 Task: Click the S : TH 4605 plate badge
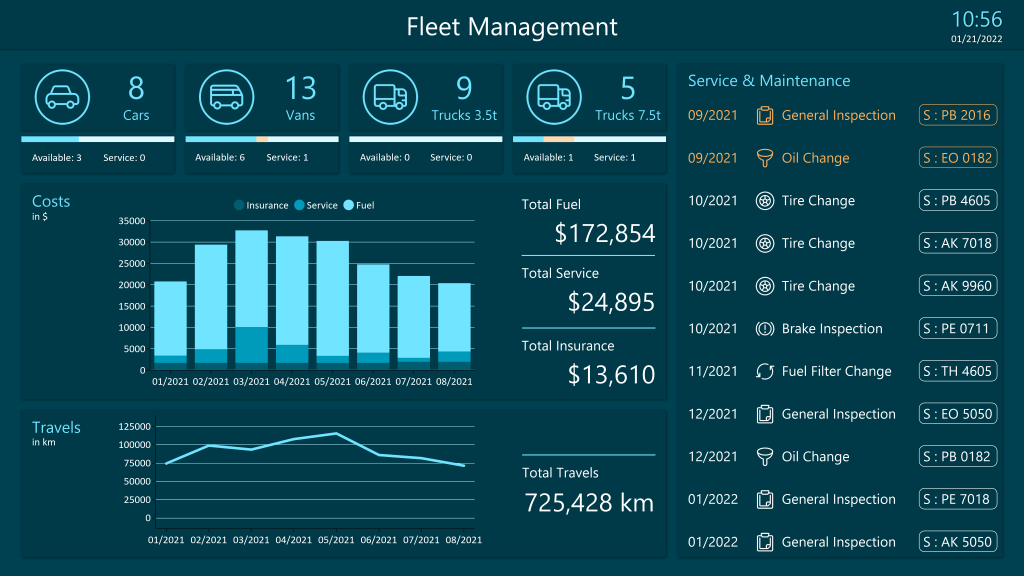tap(958, 372)
